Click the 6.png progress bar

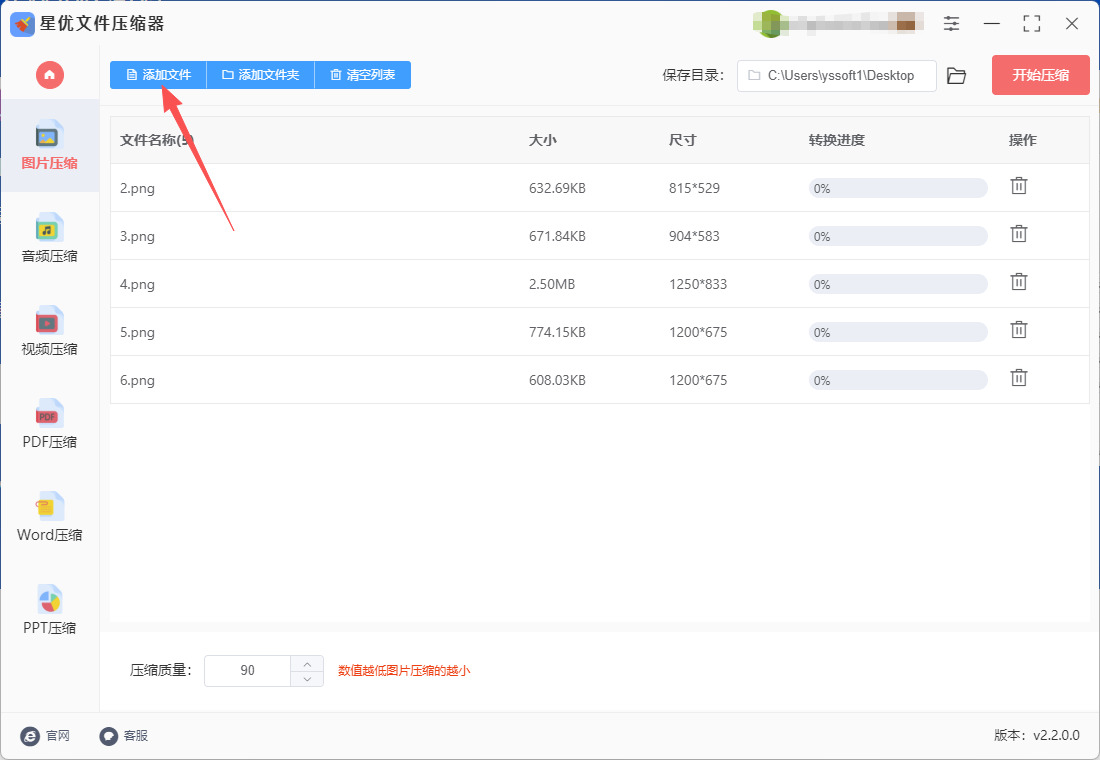point(898,380)
